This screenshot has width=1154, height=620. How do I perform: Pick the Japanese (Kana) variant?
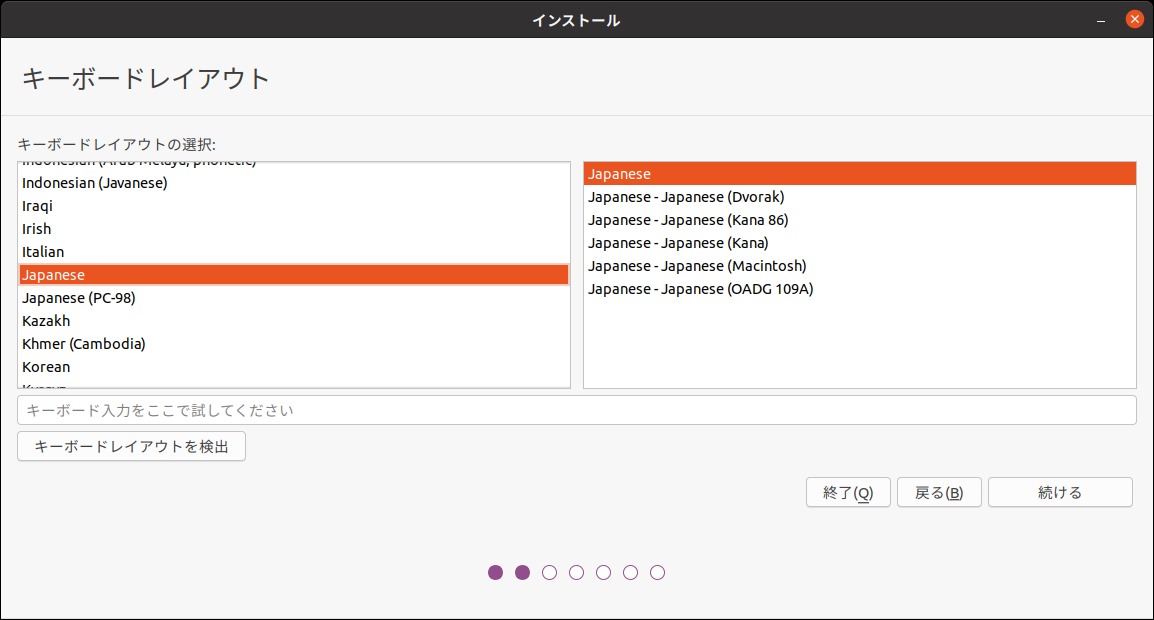click(860, 242)
